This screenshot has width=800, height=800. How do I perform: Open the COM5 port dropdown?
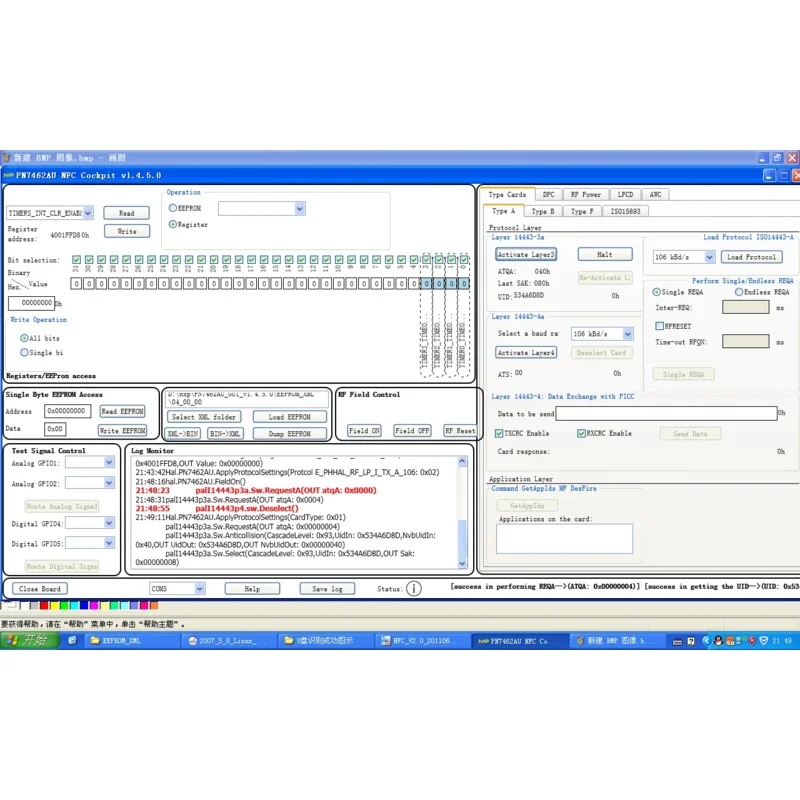point(199,588)
